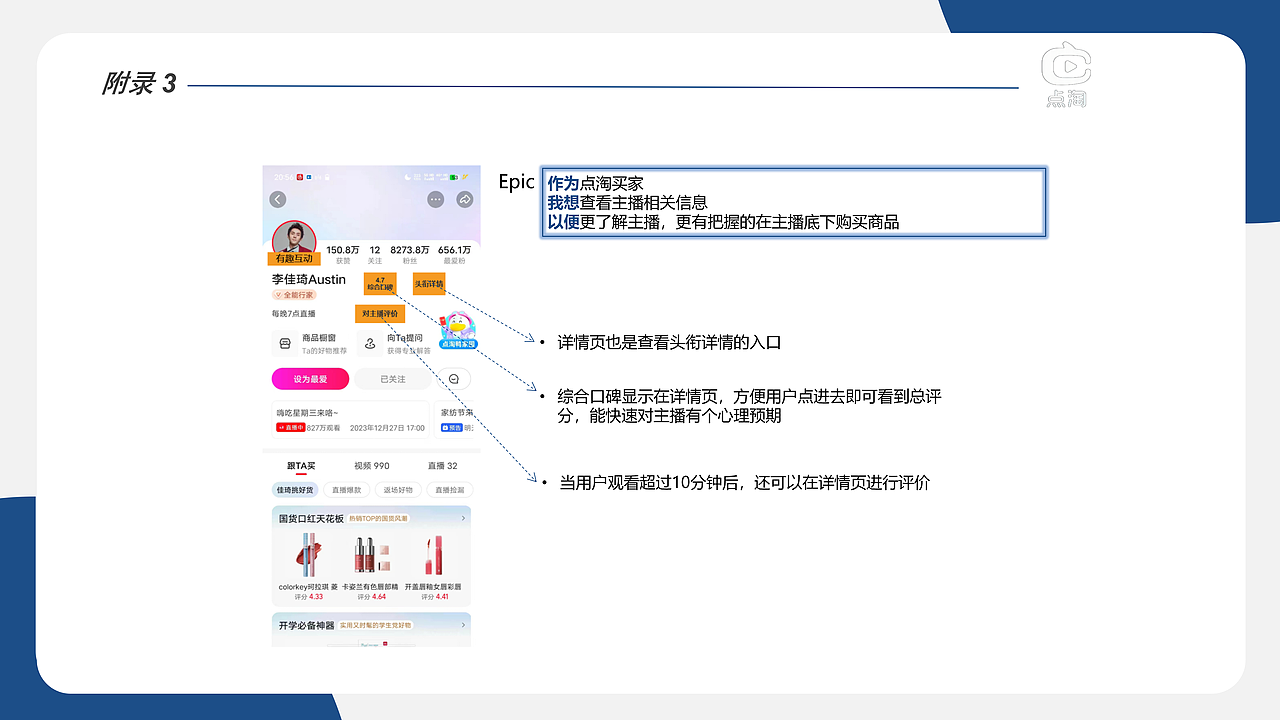Click the bullet about 观看超过10分钟后
This screenshot has height=720, width=1280.
click(744, 483)
